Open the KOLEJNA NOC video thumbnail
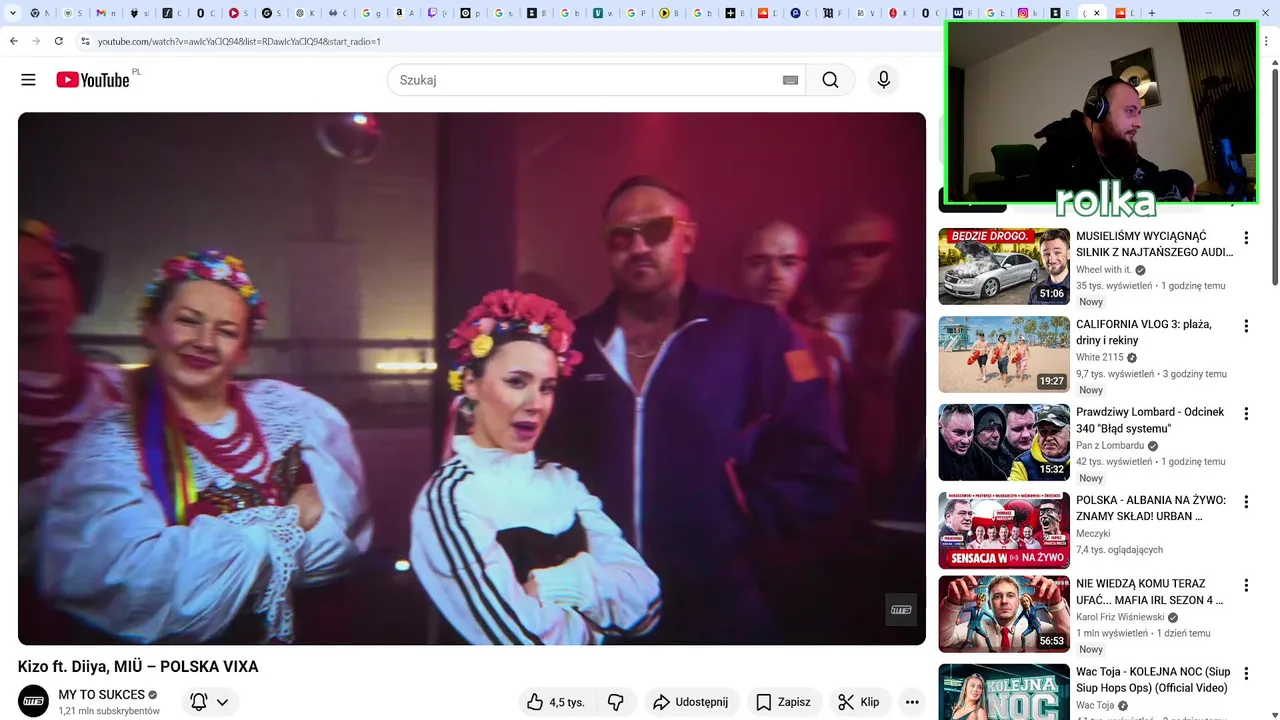 pos(1004,692)
